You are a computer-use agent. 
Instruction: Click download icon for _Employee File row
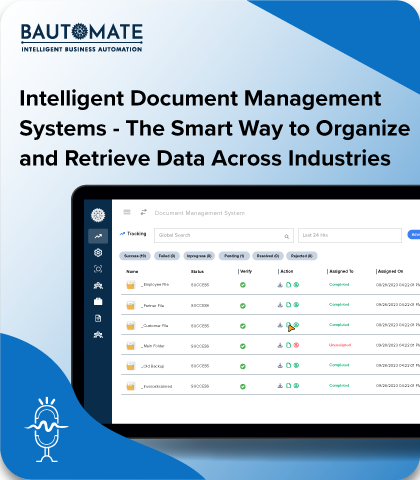coord(280,285)
